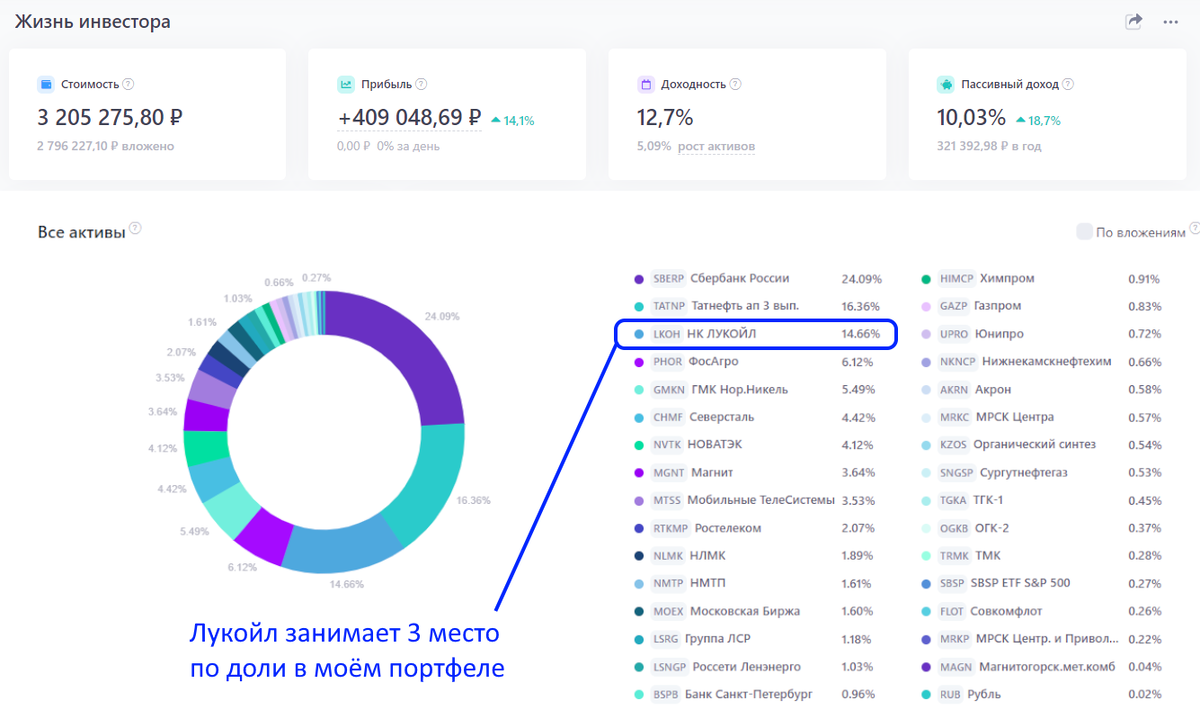
Task: Select Юнипро in the legend
Action: pyautogui.click(x=1000, y=334)
